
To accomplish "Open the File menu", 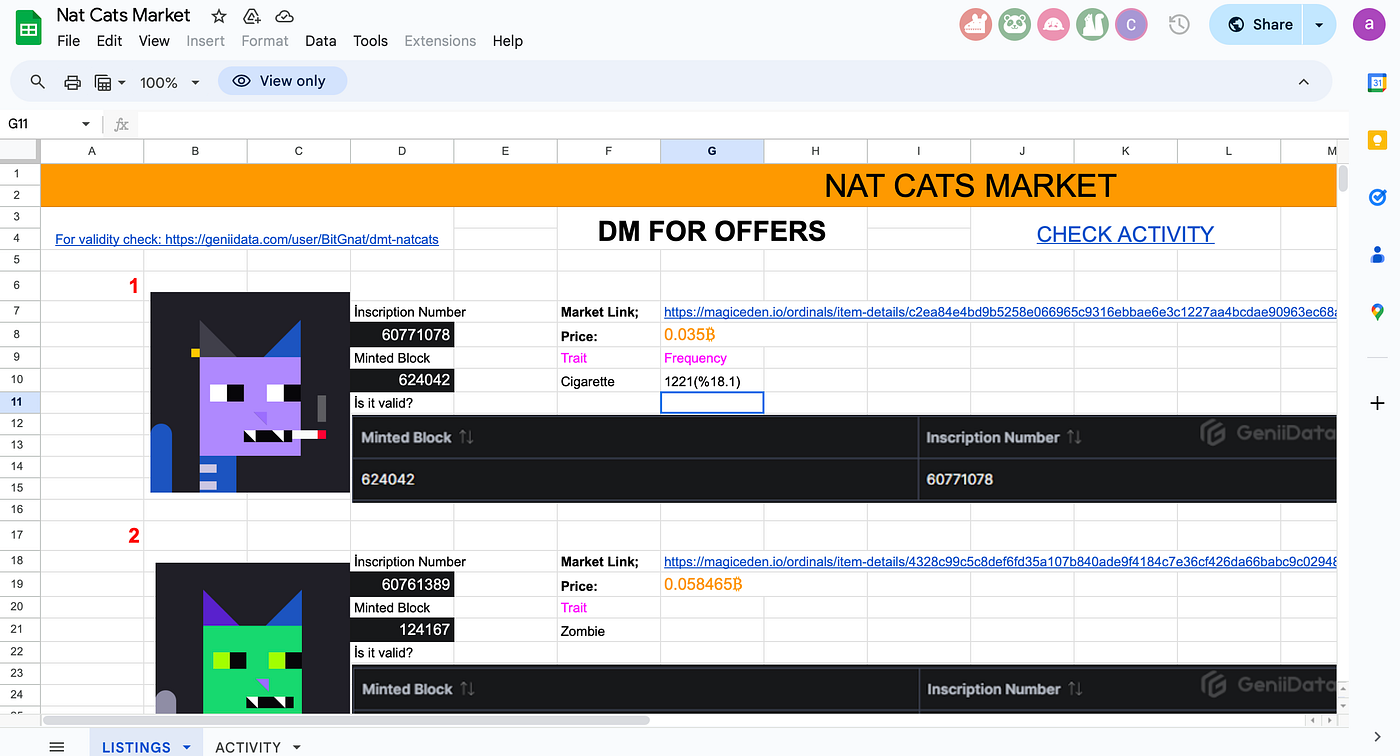I will (x=69, y=41).
